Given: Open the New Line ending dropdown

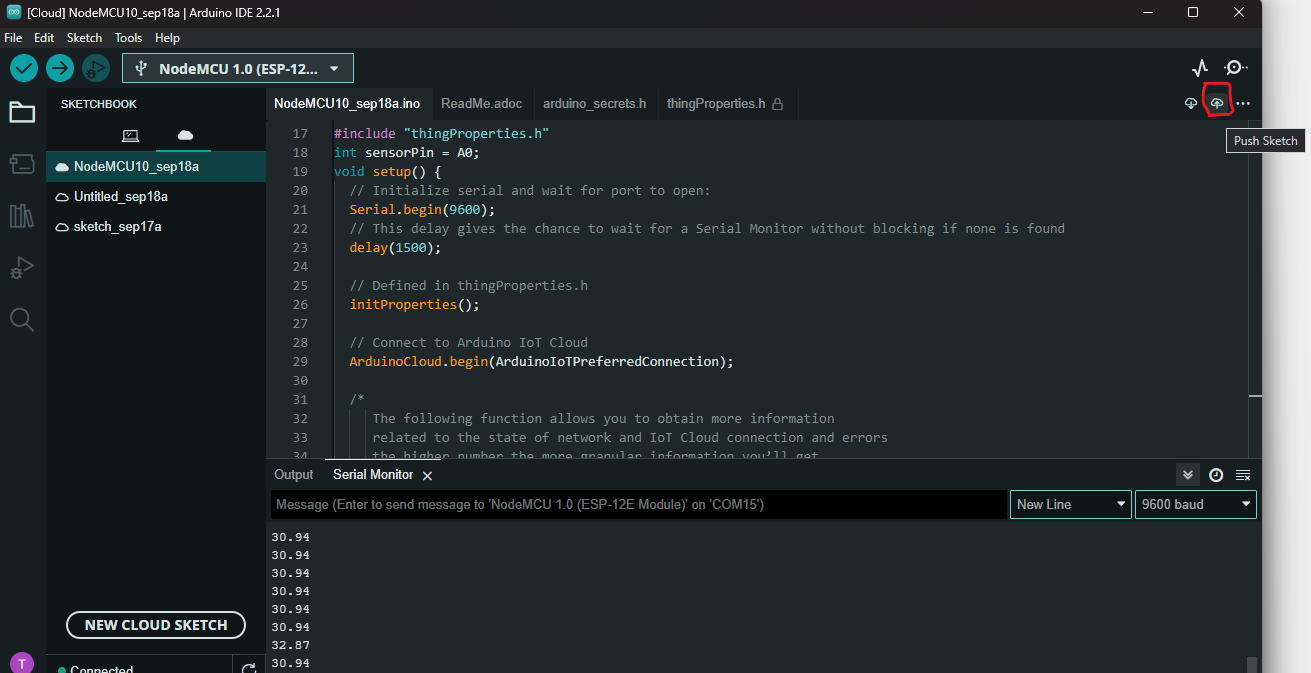Looking at the screenshot, I should [x=1071, y=504].
